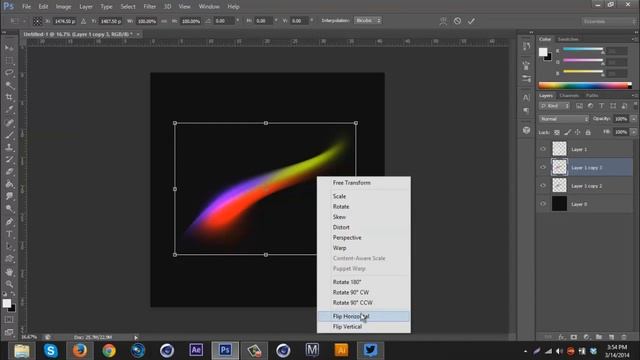The image size is (640, 360).
Task: Click the foreground color swatch in Color panel
Action: (543, 52)
